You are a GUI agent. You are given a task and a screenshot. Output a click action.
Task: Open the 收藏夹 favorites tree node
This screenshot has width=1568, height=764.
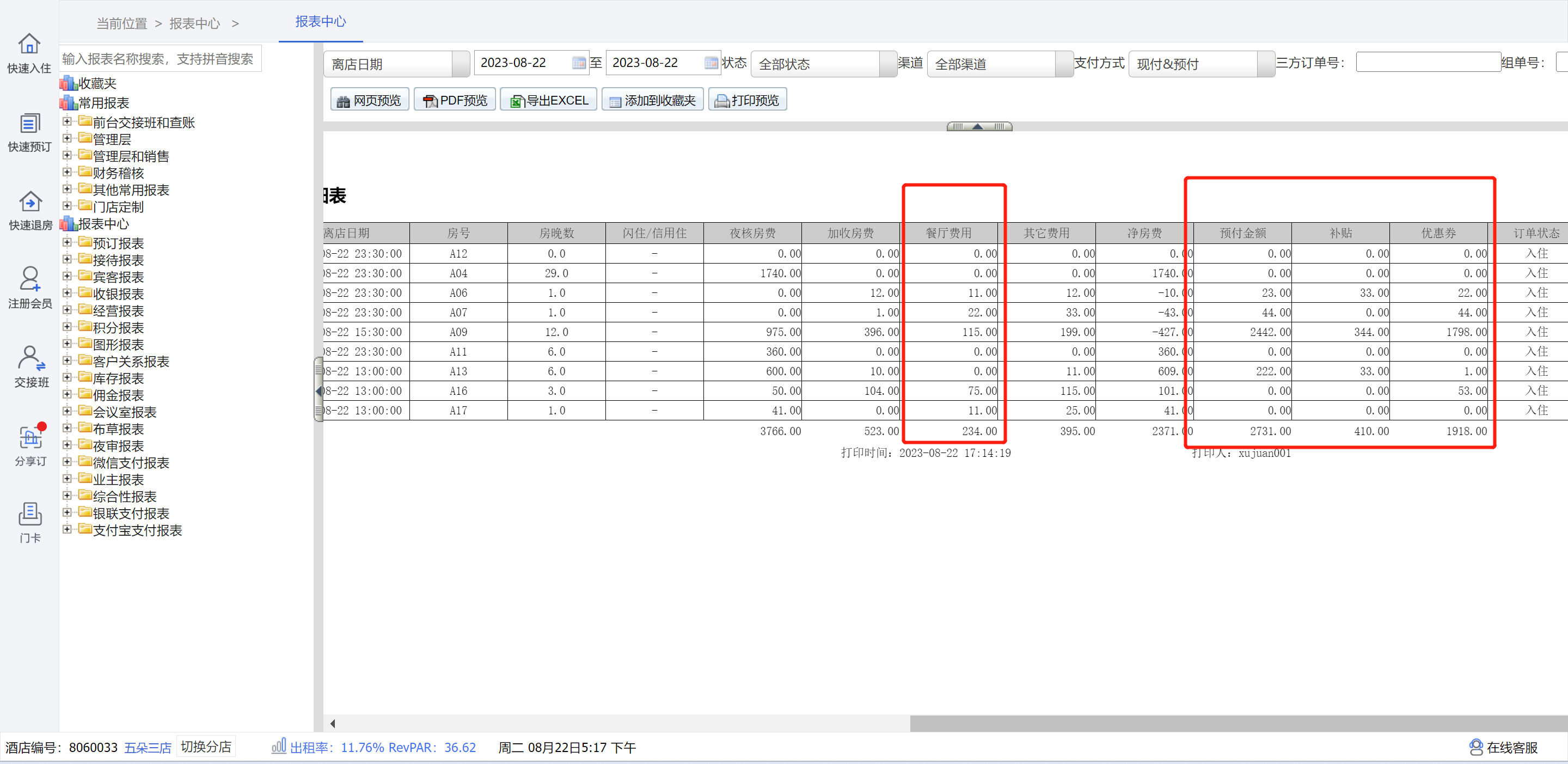pos(97,83)
